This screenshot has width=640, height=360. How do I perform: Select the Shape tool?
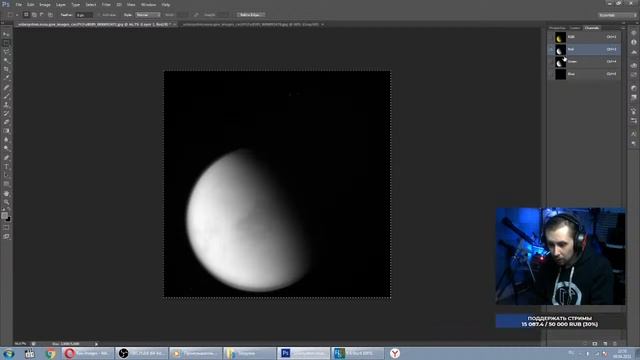(6, 184)
